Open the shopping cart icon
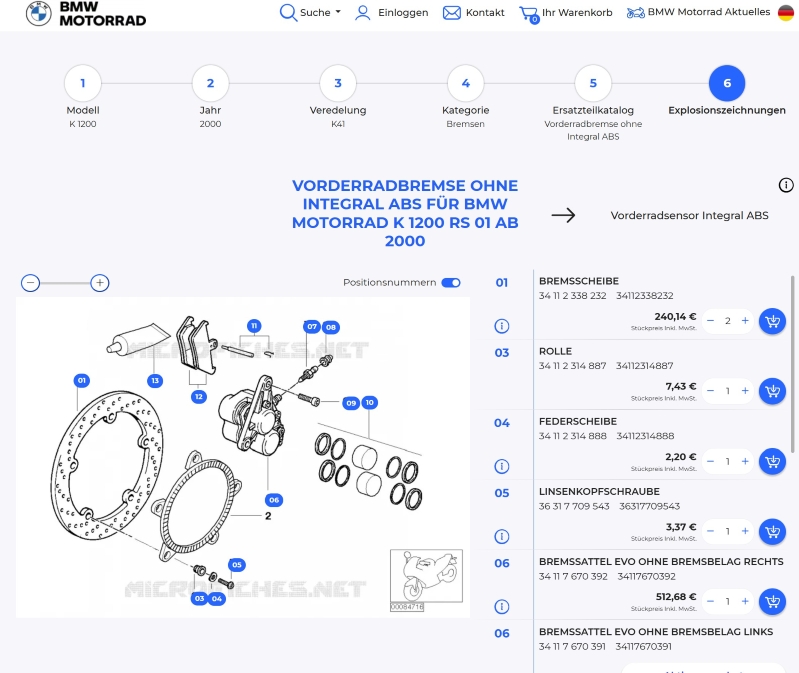 point(529,14)
